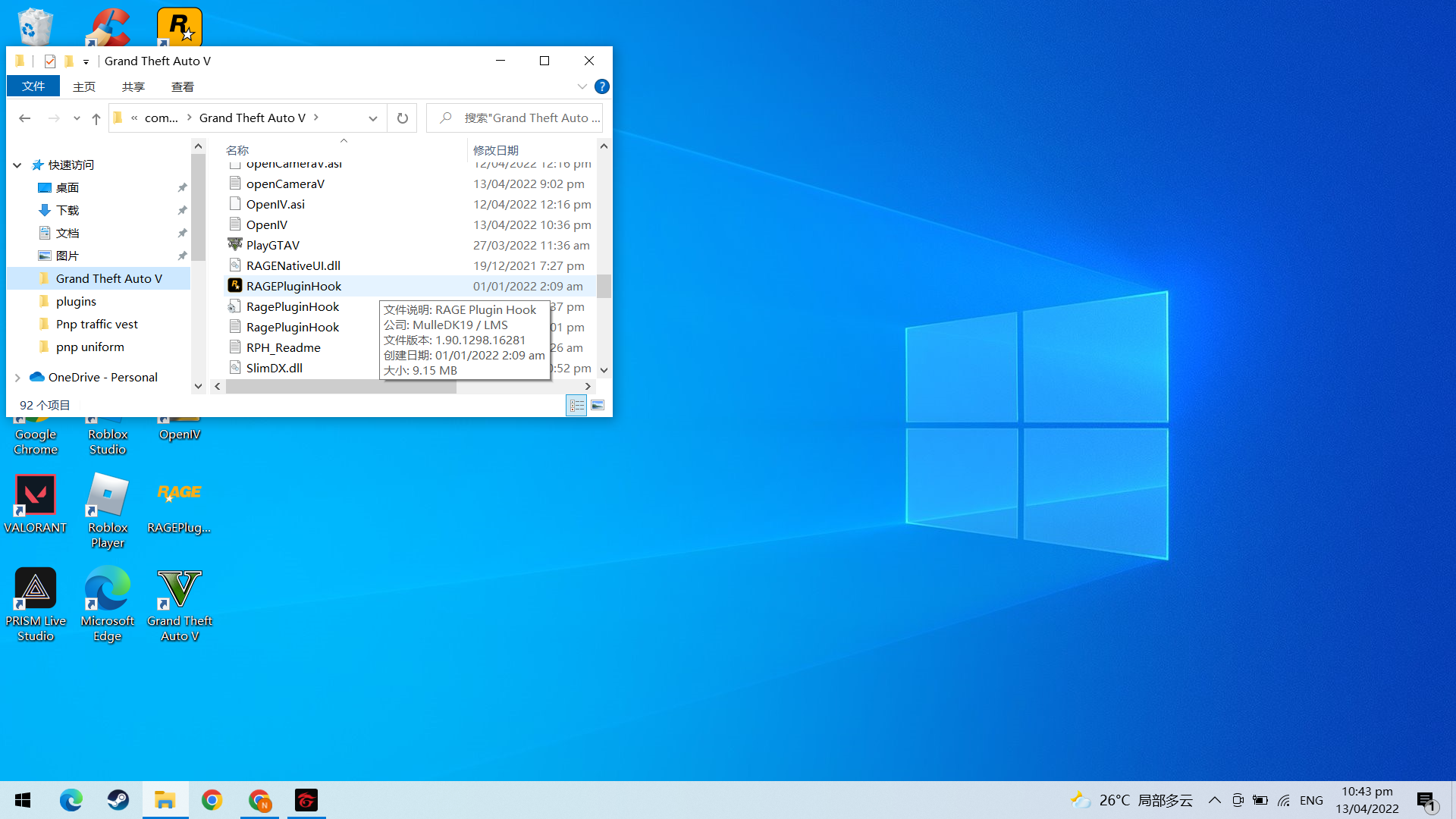Click the Up directory arrow icon
This screenshot has width=1456, height=819.
[x=96, y=118]
